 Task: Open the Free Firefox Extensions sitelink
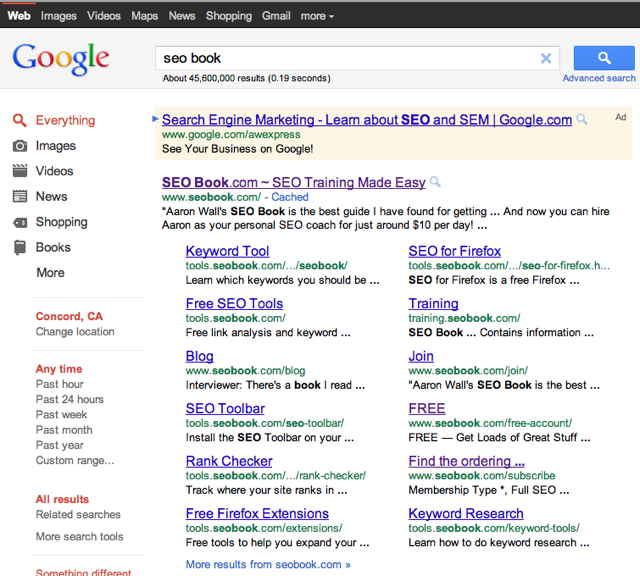pyautogui.click(x=257, y=513)
